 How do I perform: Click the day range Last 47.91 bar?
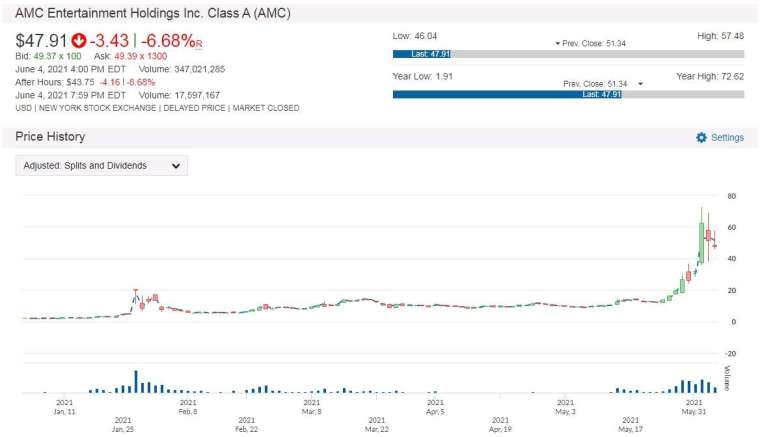(422, 54)
